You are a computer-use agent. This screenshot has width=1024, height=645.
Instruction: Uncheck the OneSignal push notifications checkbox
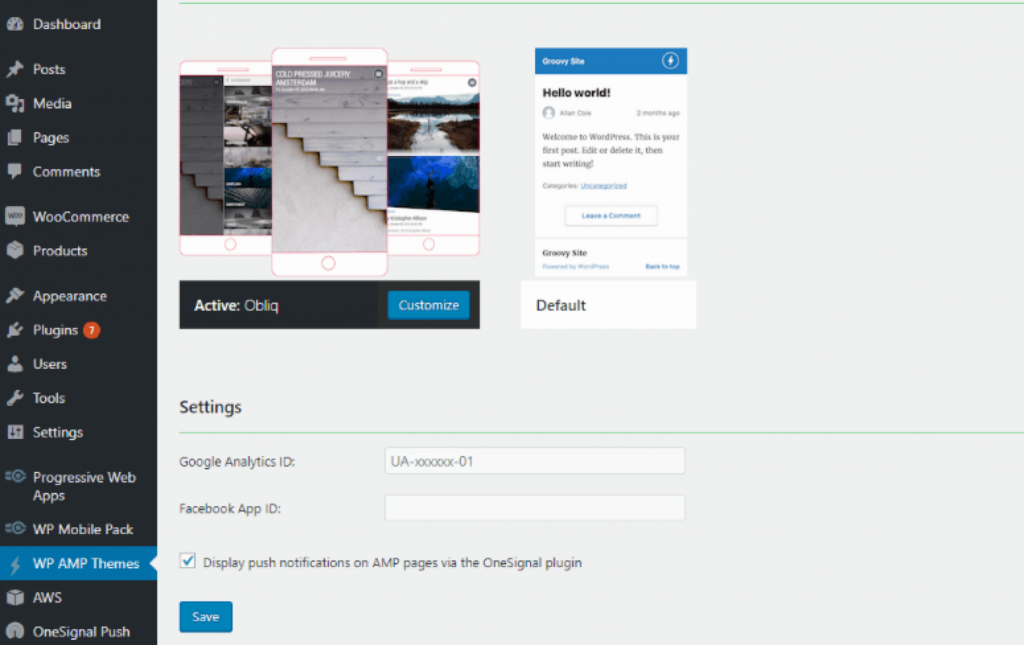(x=187, y=561)
